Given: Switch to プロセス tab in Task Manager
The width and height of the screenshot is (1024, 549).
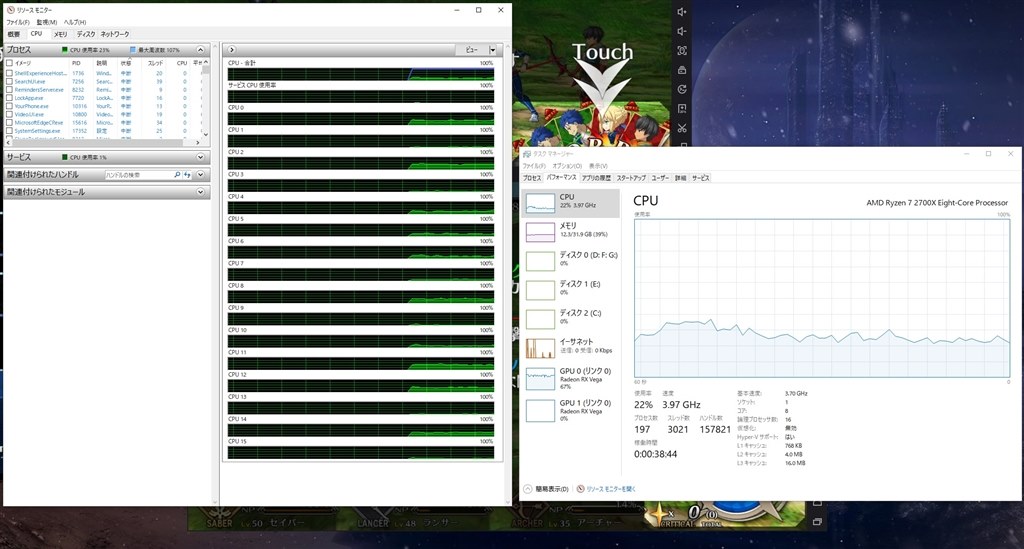Looking at the screenshot, I should (532, 178).
